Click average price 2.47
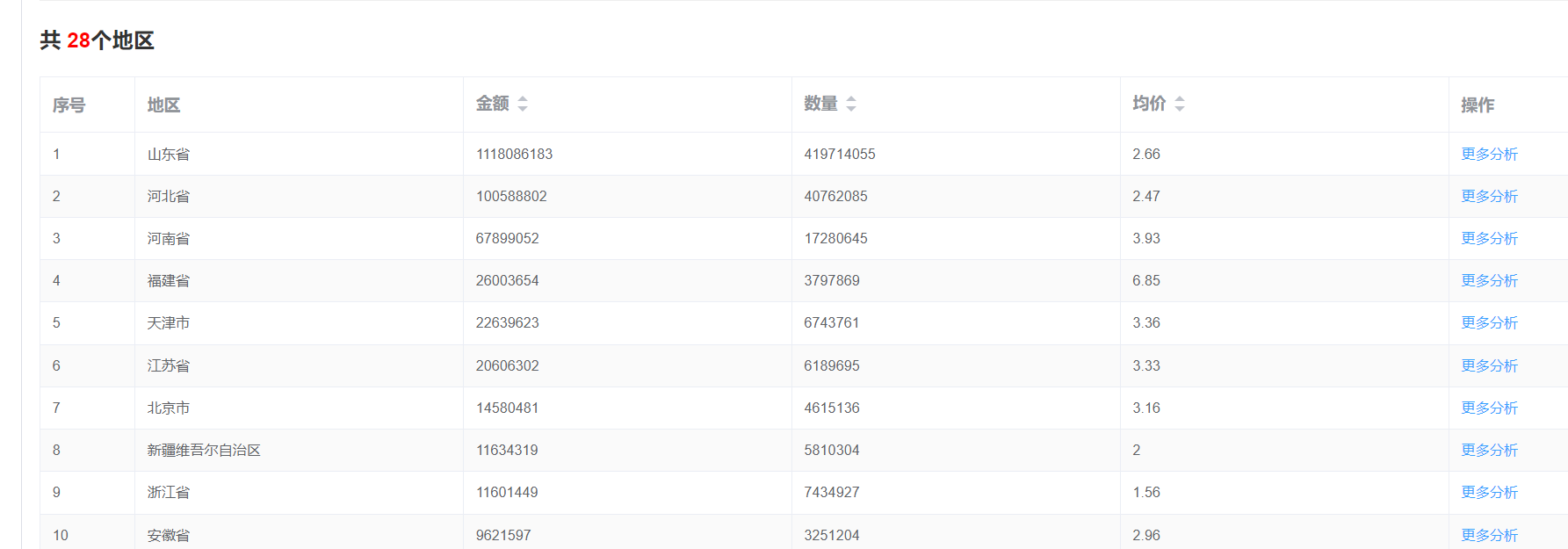The height and width of the screenshot is (549, 1568). pos(1146,196)
